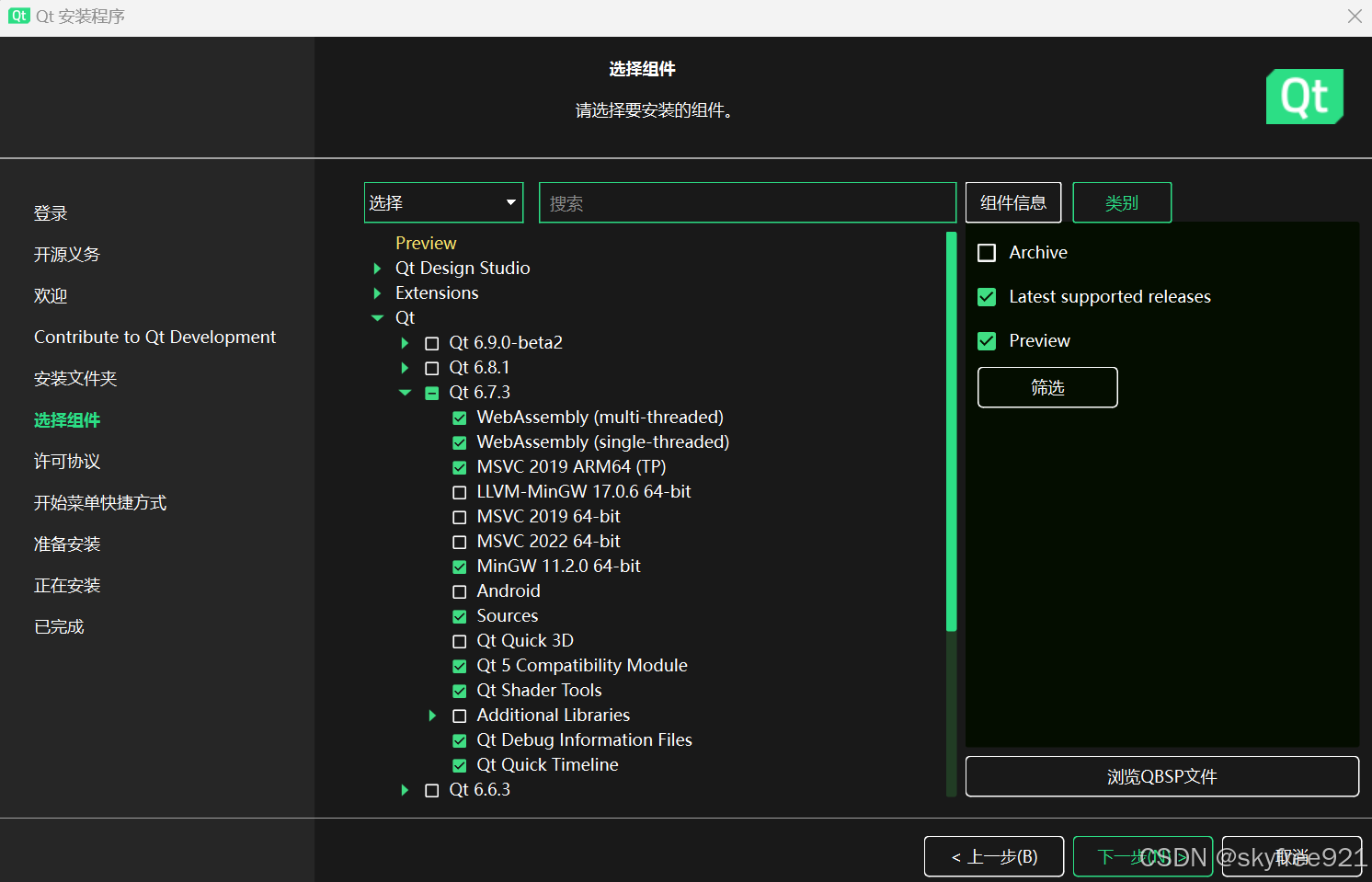Uncheck the Preview filter checkbox
Viewport: 1372px width, 882px height.
click(987, 341)
